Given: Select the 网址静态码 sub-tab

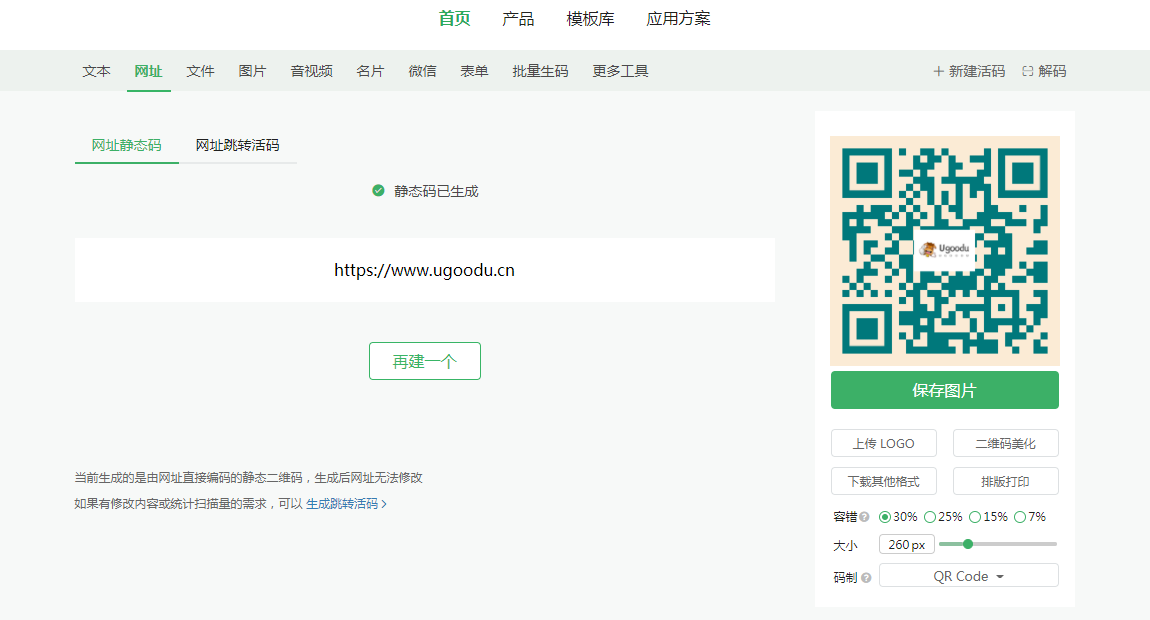Looking at the screenshot, I should (x=126, y=145).
